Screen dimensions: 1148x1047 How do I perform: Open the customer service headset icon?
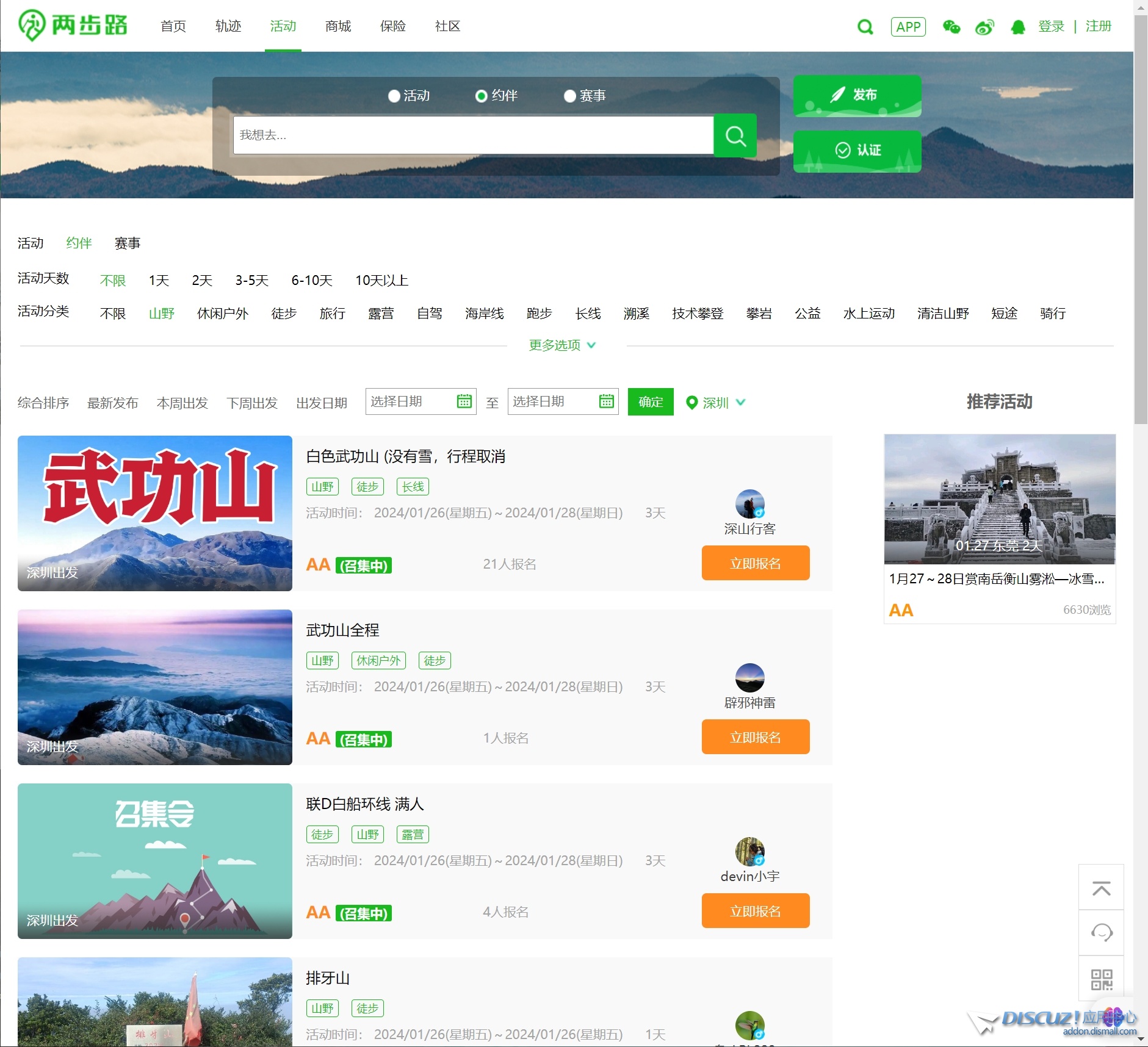tap(1101, 933)
